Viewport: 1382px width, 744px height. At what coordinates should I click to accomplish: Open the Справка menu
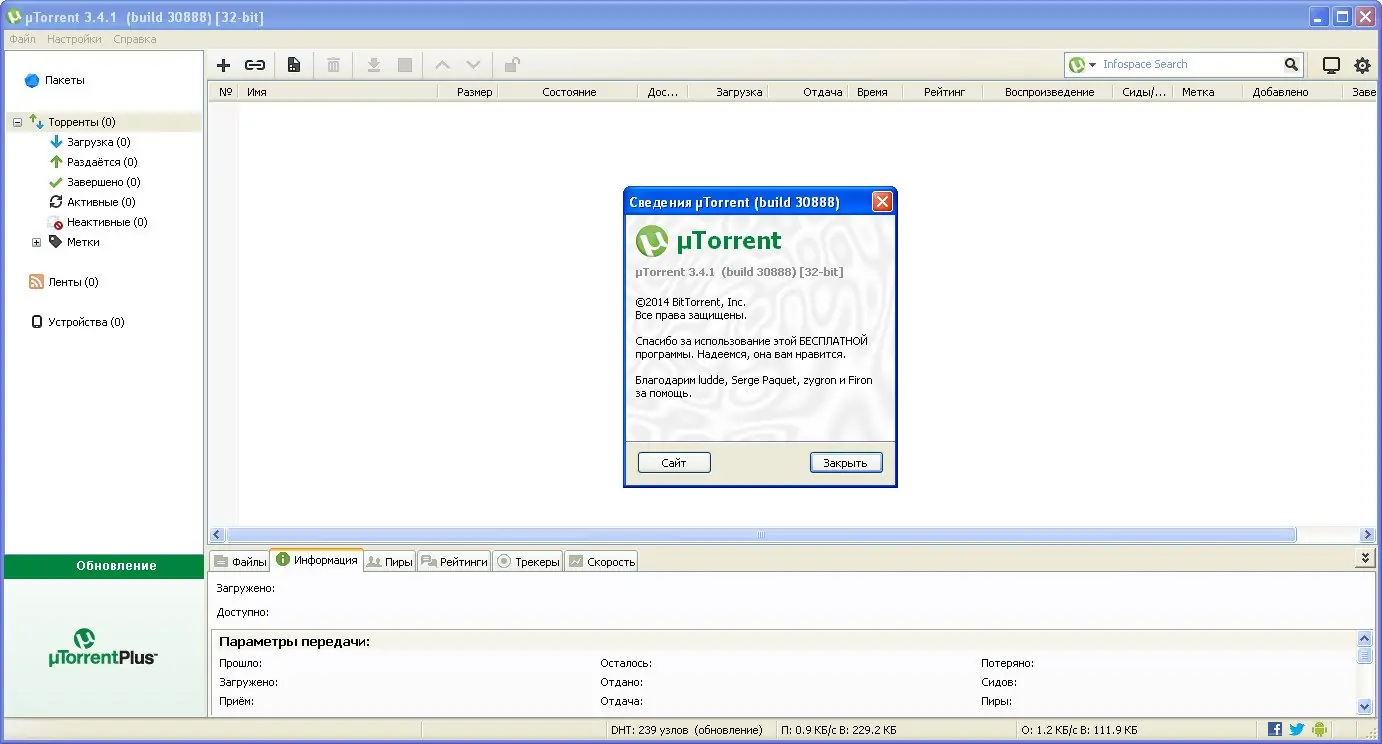(135, 40)
